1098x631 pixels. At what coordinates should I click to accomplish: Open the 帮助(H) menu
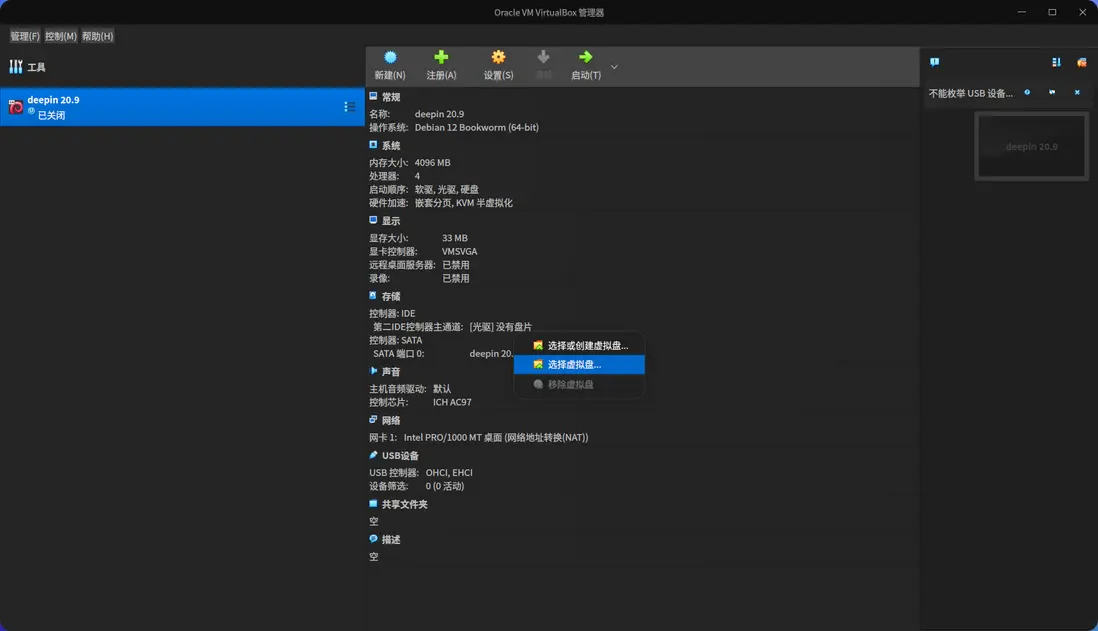[x=97, y=36]
